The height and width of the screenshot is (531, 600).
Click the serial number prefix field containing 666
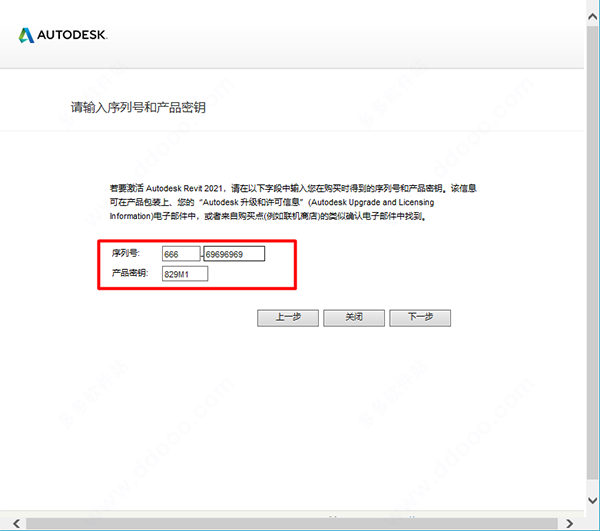coord(181,254)
